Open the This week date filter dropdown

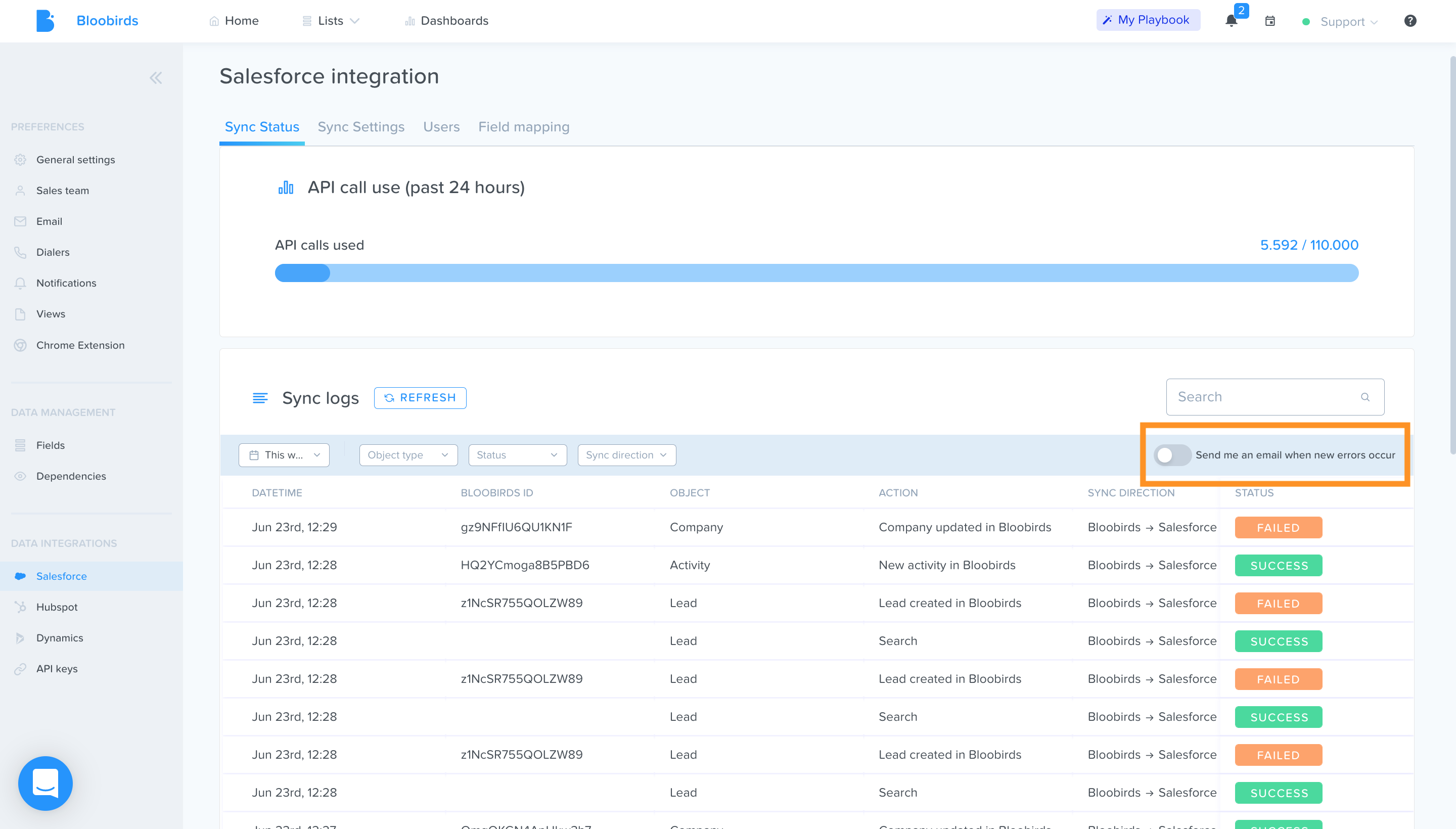(284, 455)
